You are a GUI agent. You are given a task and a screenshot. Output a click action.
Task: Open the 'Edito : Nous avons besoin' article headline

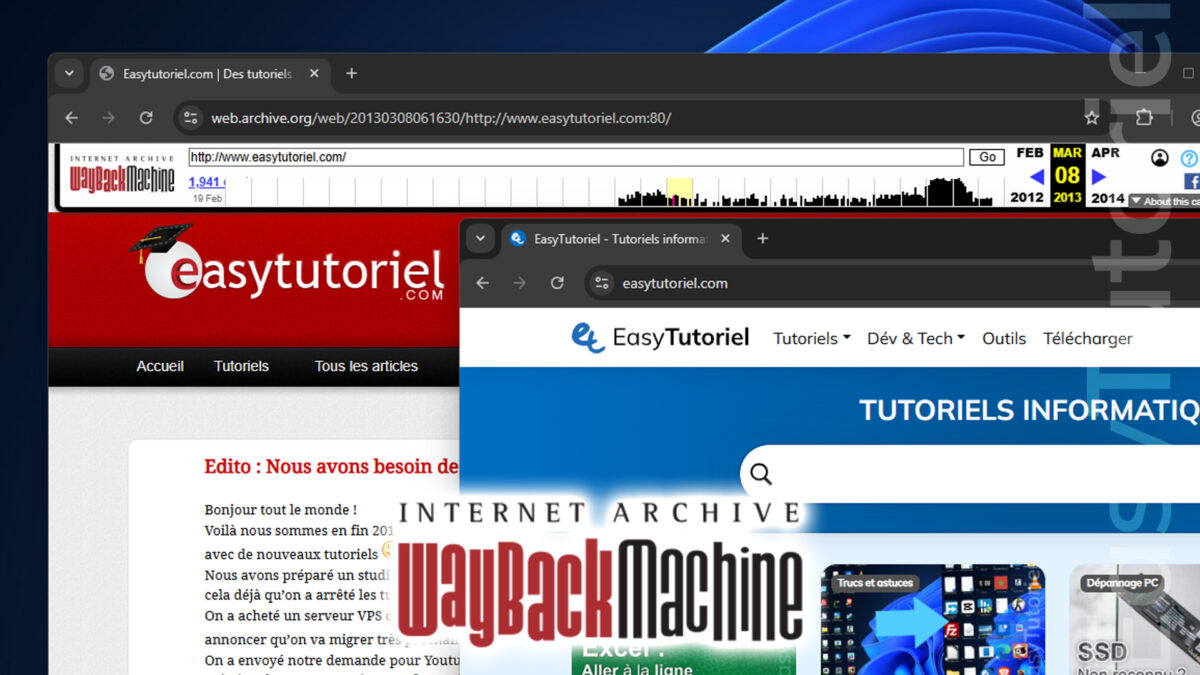click(331, 466)
